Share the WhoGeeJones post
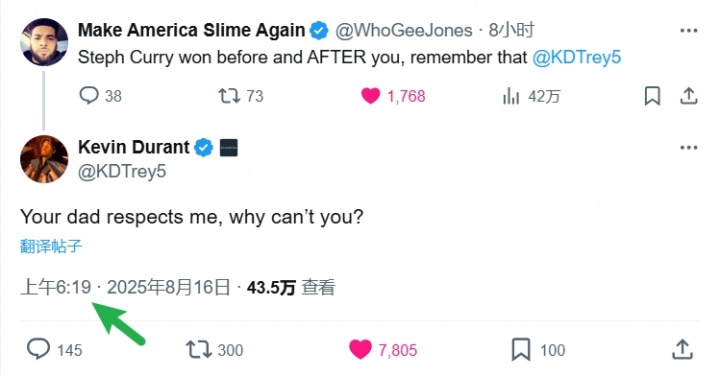The width and height of the screenshot is (720, 376). point(688,96)
